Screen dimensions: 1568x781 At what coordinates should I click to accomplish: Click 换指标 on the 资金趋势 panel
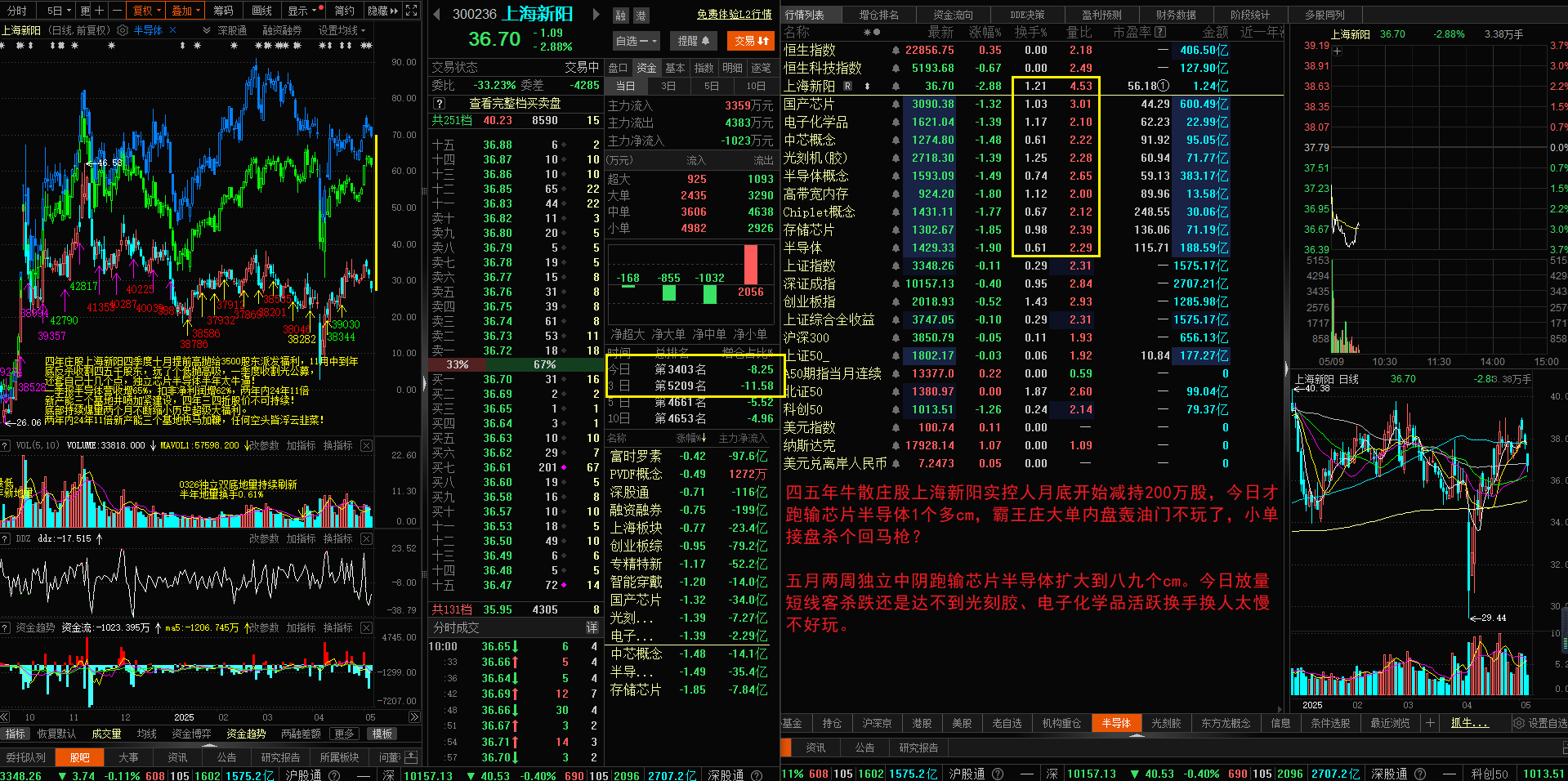(x=338, y=627)
